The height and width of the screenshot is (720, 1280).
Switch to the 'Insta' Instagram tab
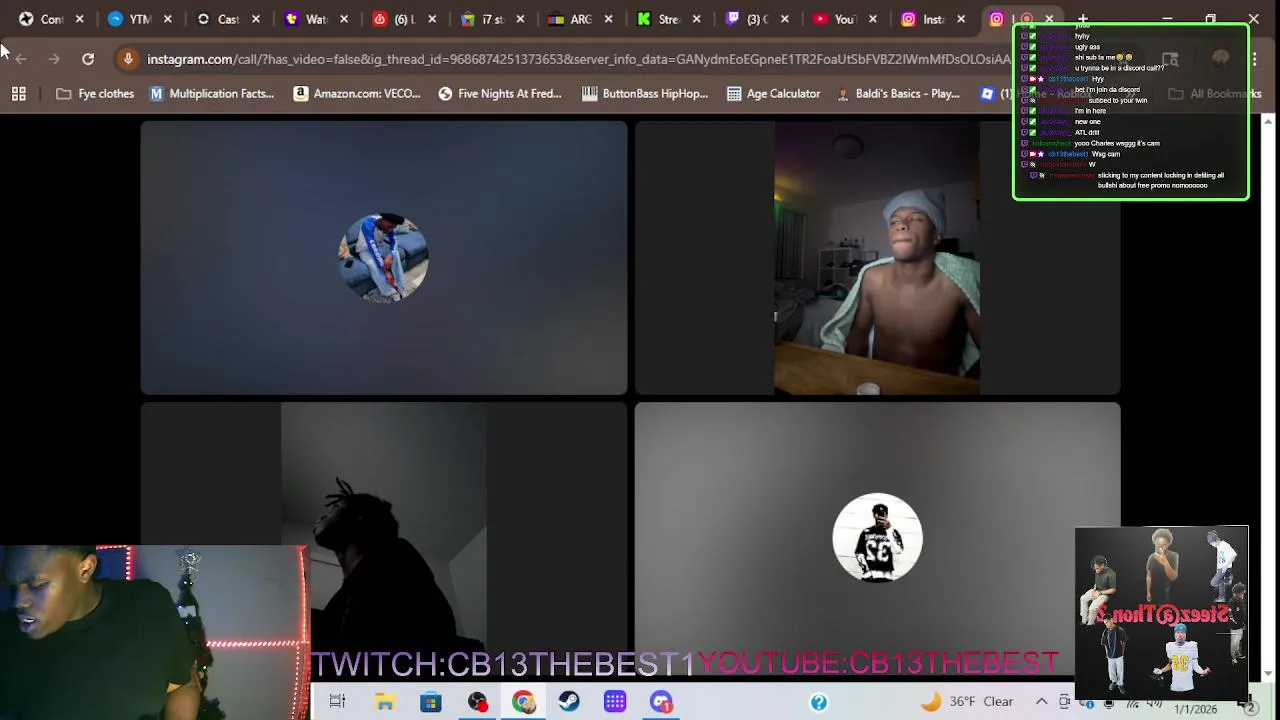[933, 19]
